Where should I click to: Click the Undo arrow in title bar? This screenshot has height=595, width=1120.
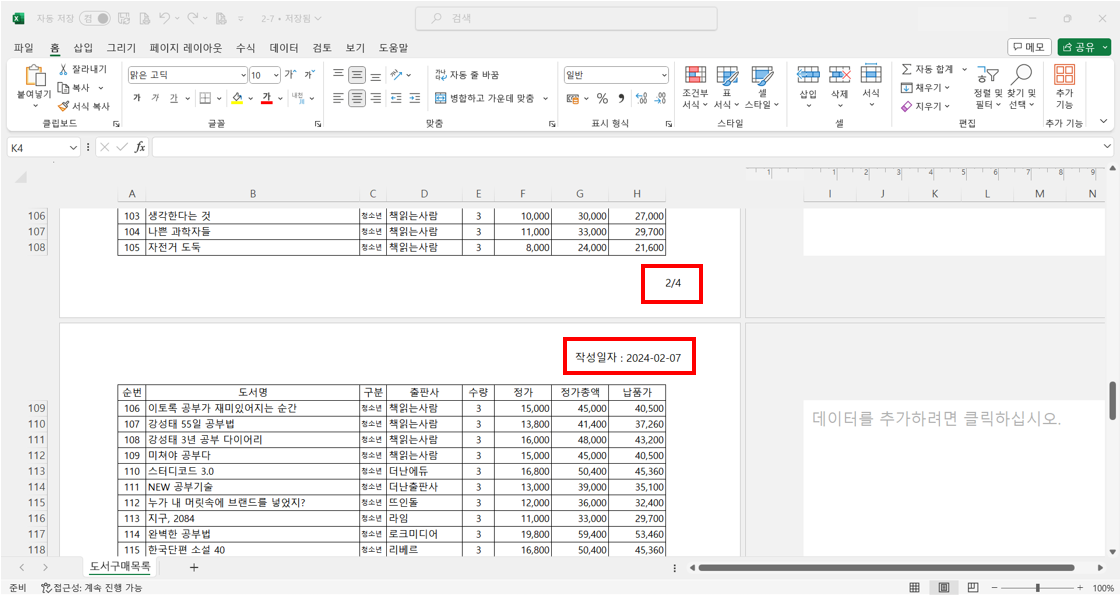pos(165,19)
